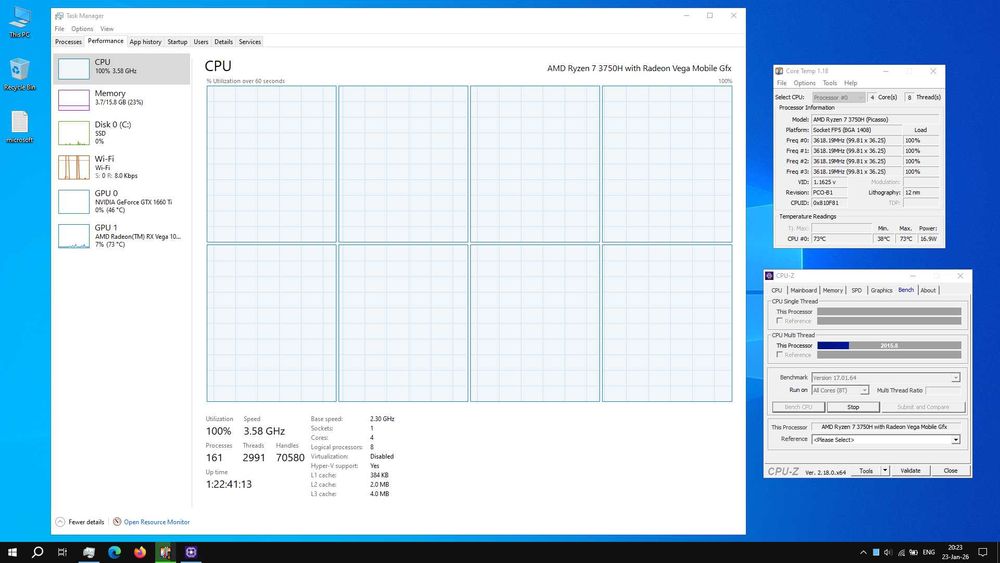Open the SPD tab in CPU-Z
The image size is (1000, 563).
857,290
